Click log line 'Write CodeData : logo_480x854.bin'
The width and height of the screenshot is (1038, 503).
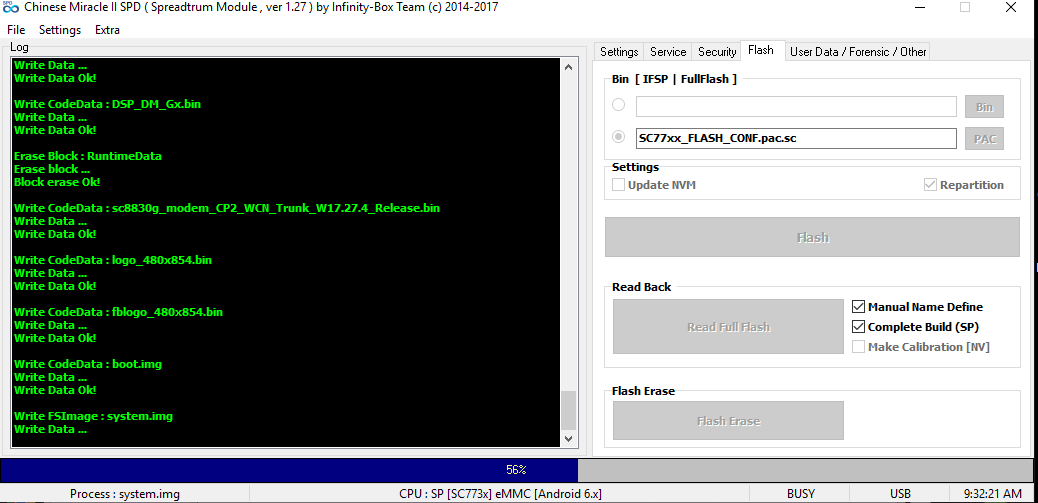(x=113, y=260)
